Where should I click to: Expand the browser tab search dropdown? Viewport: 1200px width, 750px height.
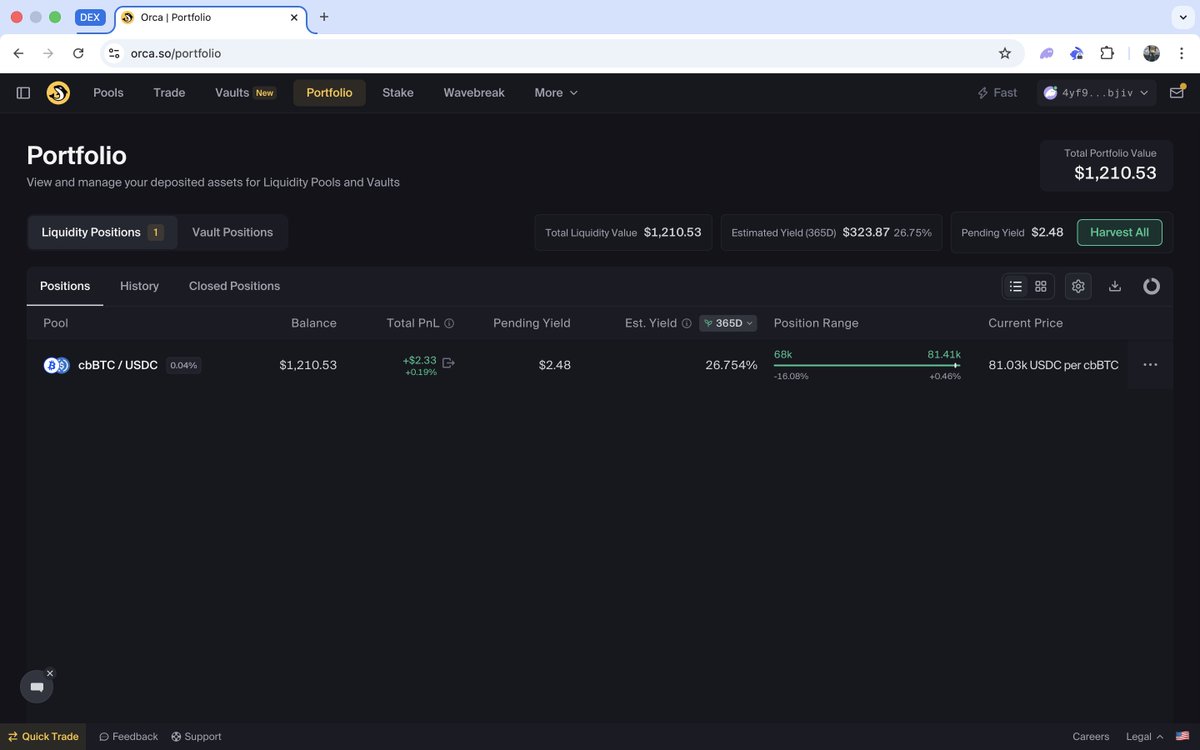[1181, 17]
